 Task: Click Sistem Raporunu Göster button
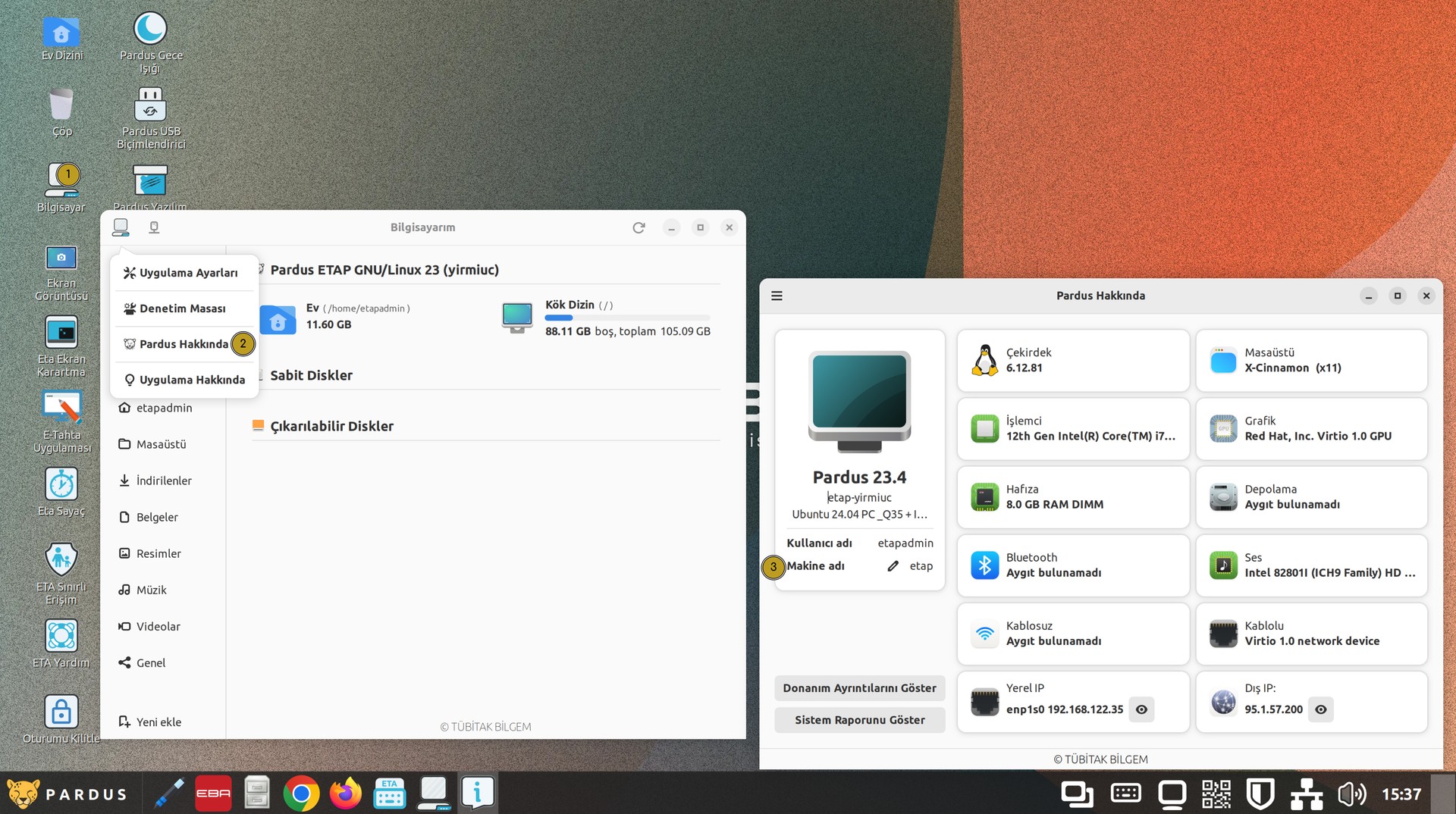pyautogui.click(x=859, y=720)
